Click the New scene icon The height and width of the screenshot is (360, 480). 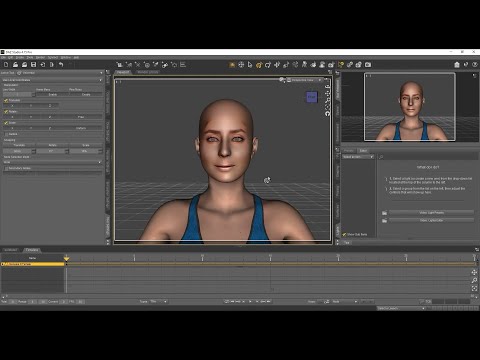pos(6,65)
